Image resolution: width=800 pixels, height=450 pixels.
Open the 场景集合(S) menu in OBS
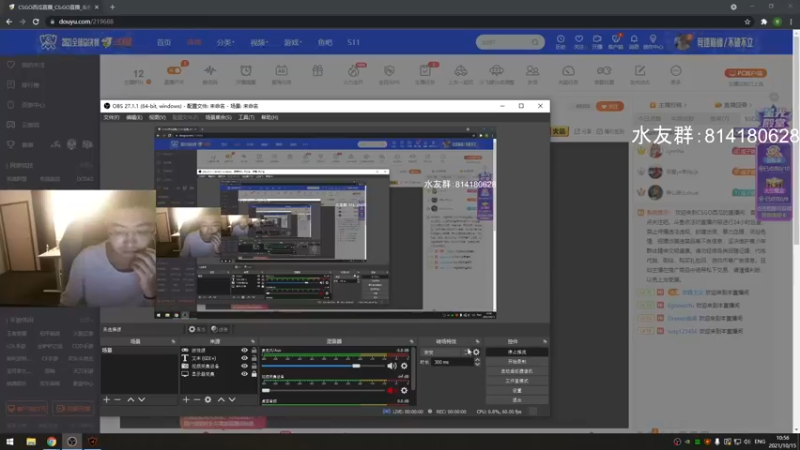[218, 117]
